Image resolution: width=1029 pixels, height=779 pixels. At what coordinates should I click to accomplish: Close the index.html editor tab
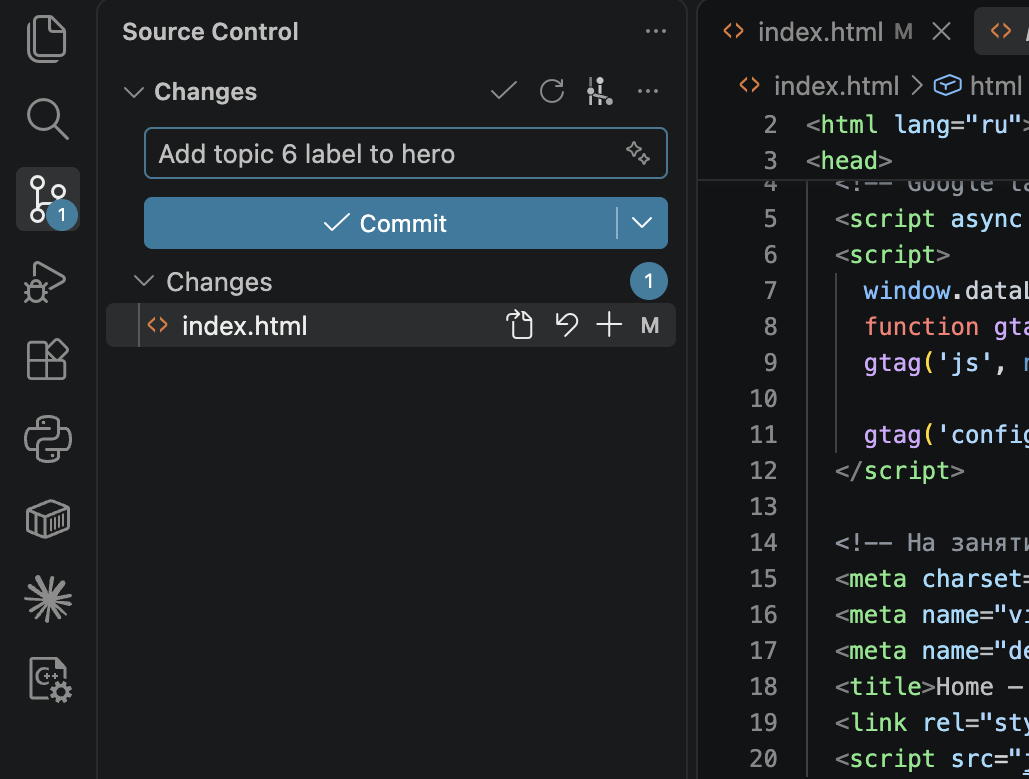coord(942,31)
